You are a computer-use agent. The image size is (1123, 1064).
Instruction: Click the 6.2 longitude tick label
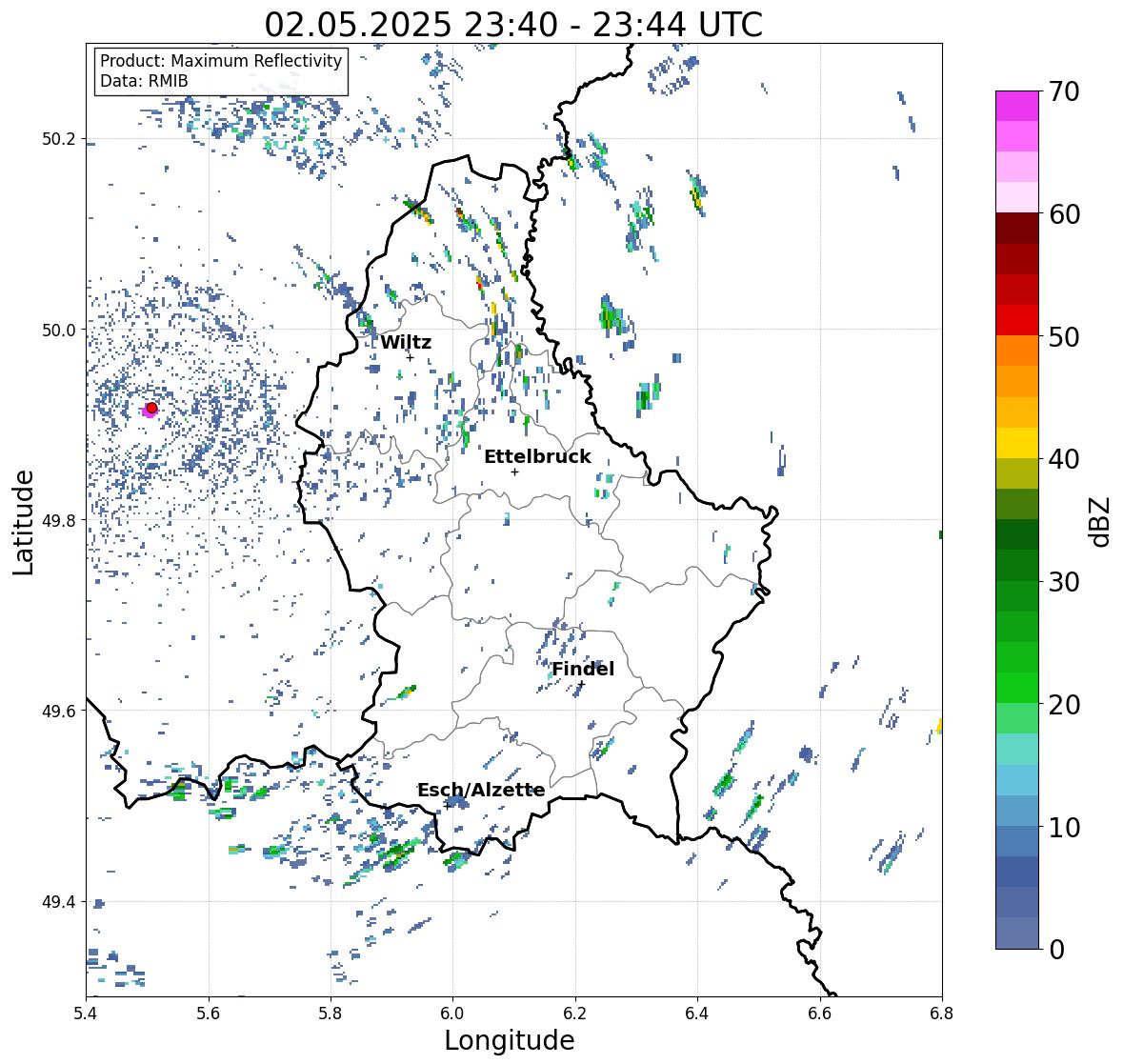click(x=575, y=1013)
